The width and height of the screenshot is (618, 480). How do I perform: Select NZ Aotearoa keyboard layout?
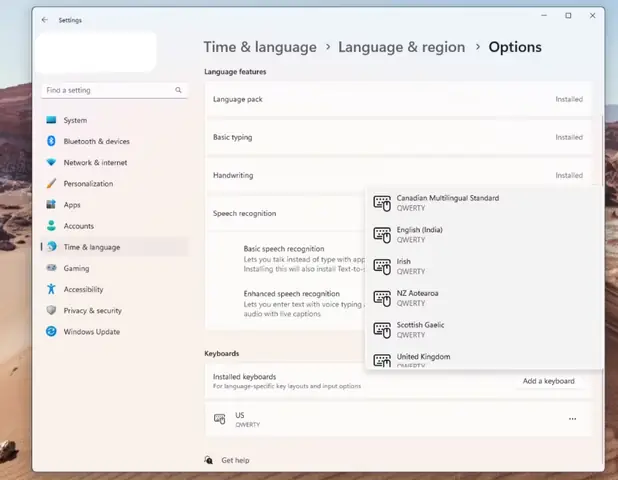tap(484, 298)
